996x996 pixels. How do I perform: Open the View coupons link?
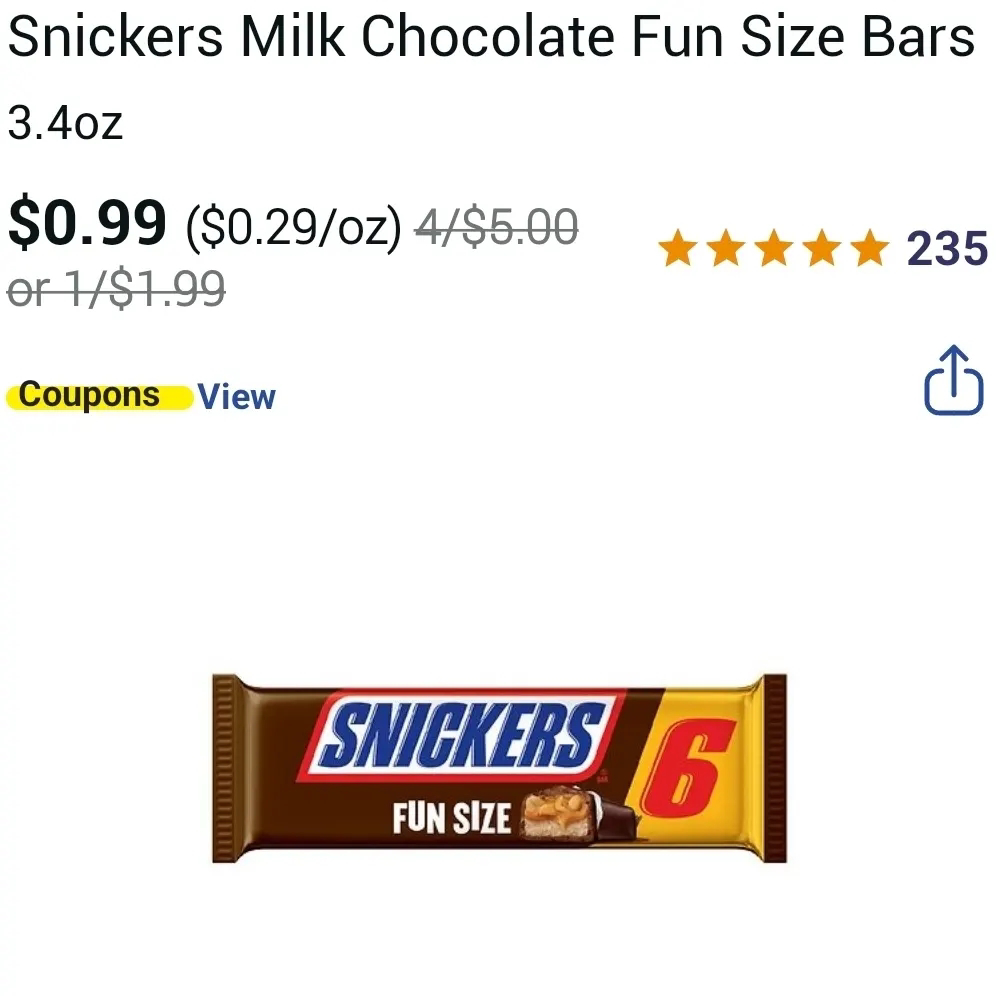coord(236,397)
